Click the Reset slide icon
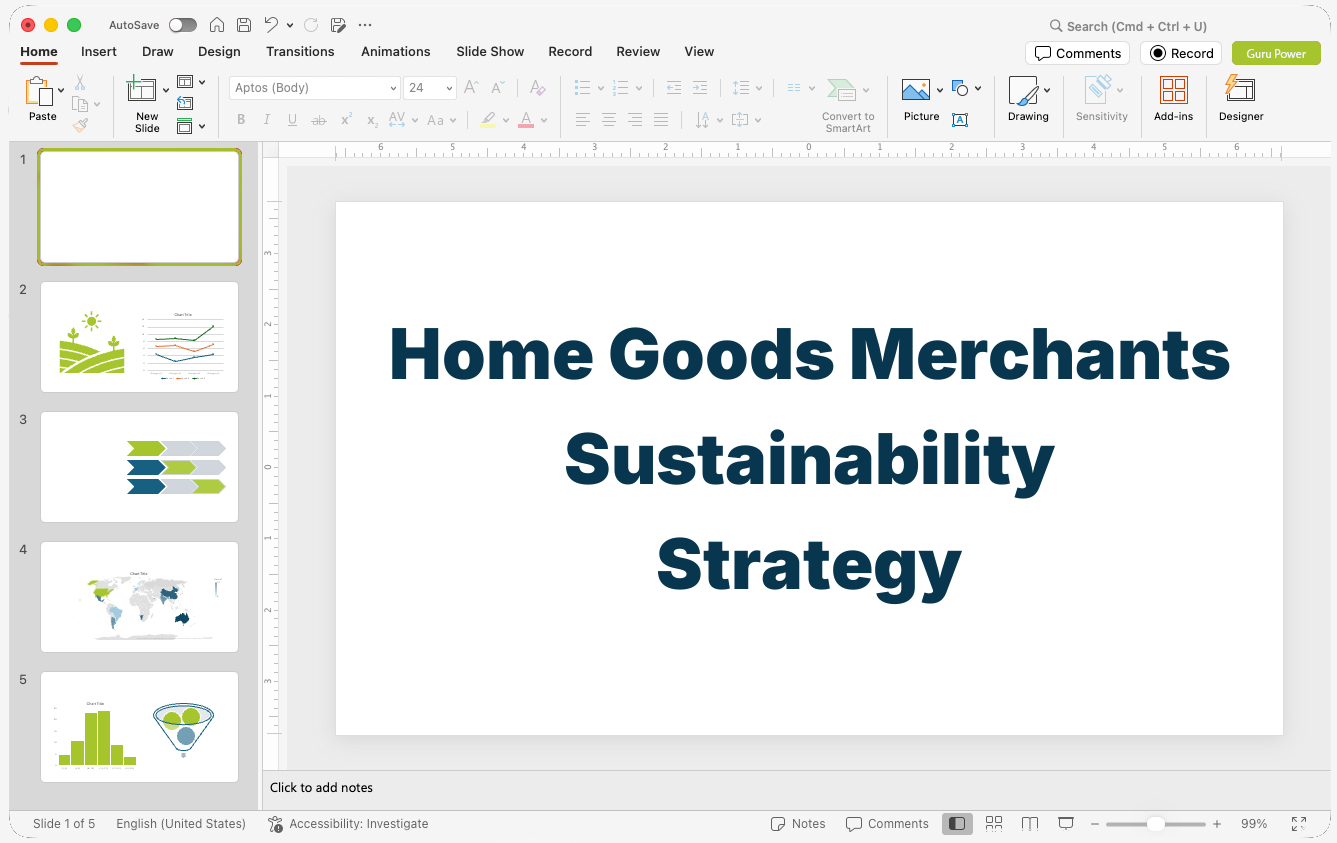Image resolution: width=1337 pixels, height=843 pixels. pos(185,103)
